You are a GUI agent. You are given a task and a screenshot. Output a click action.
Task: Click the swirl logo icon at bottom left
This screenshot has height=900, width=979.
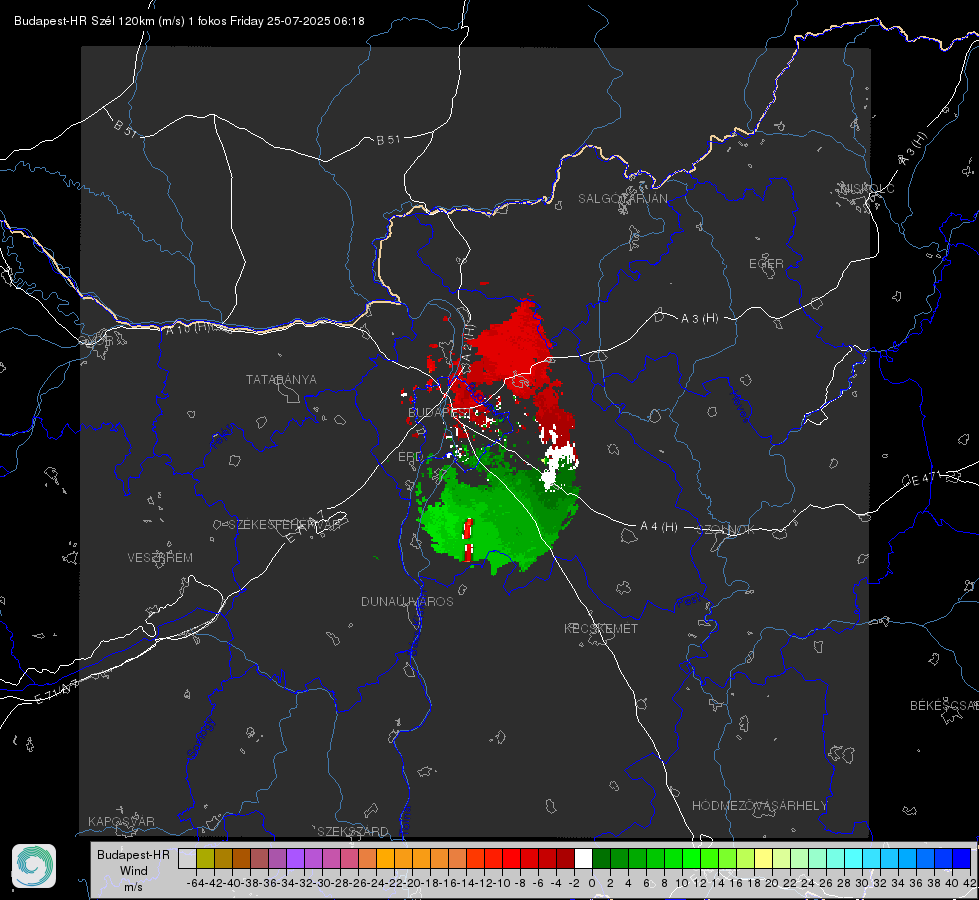[34, 866]
